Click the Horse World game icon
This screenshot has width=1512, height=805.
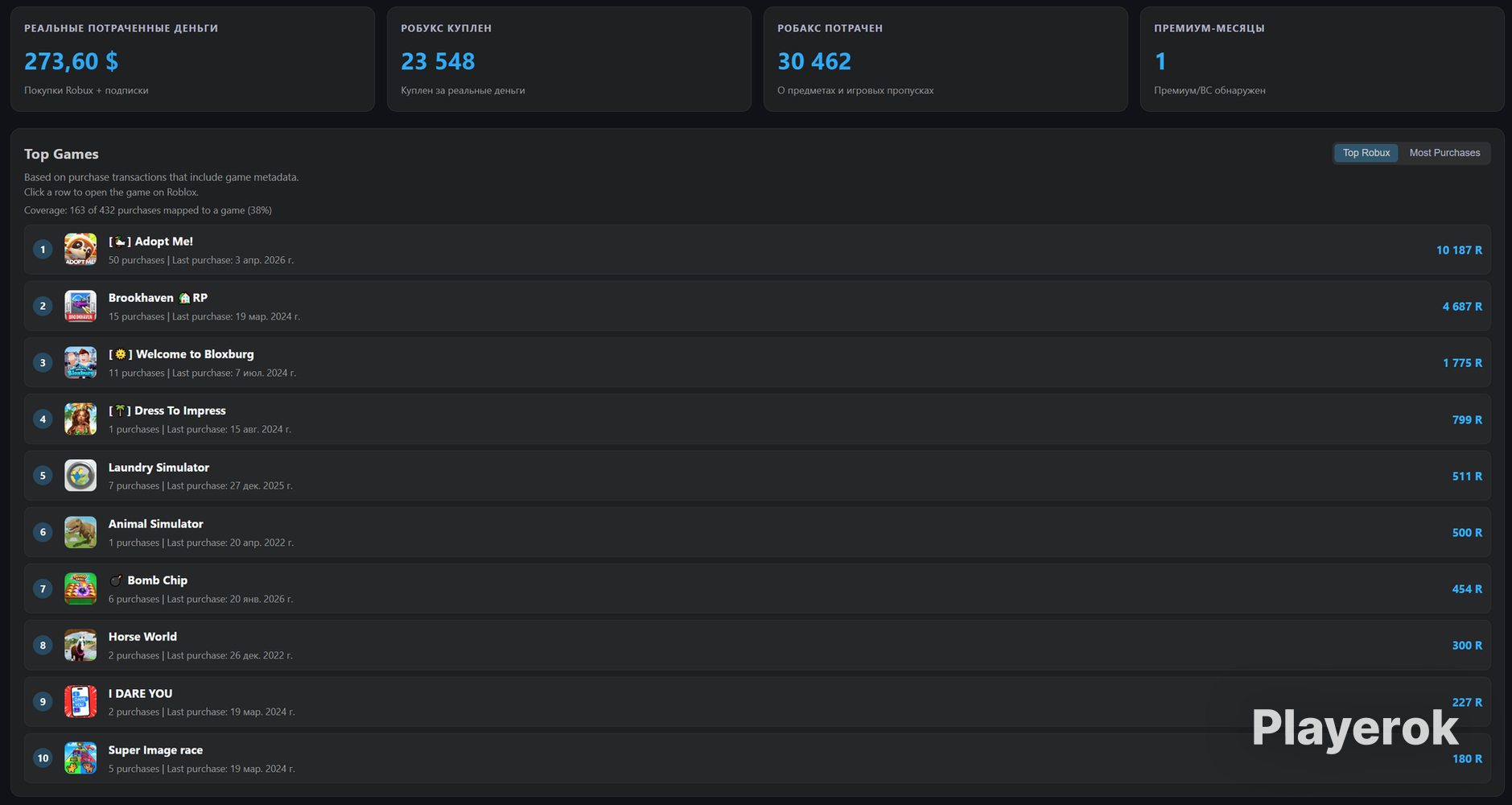click(x=80, y=645)
